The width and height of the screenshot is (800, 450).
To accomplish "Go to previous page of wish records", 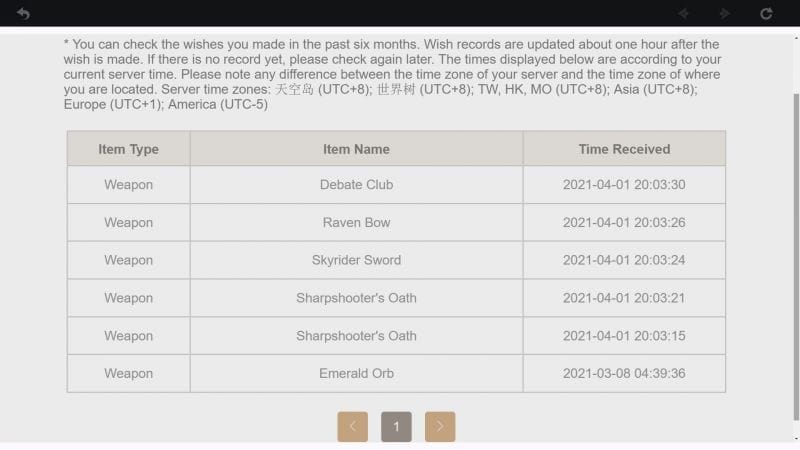I will 352,426.
